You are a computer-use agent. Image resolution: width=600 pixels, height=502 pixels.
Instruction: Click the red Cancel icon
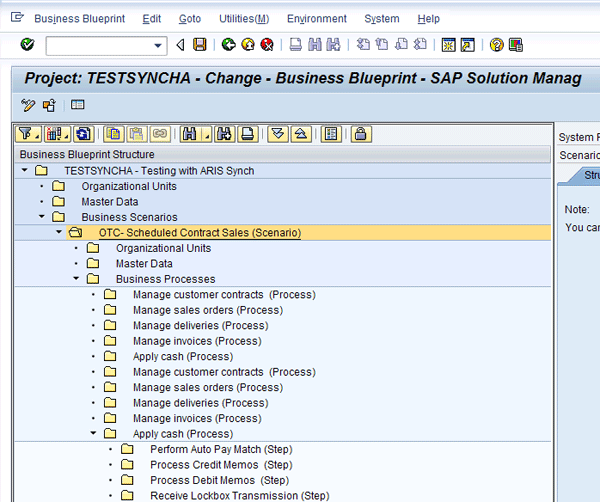pos(267,45)
